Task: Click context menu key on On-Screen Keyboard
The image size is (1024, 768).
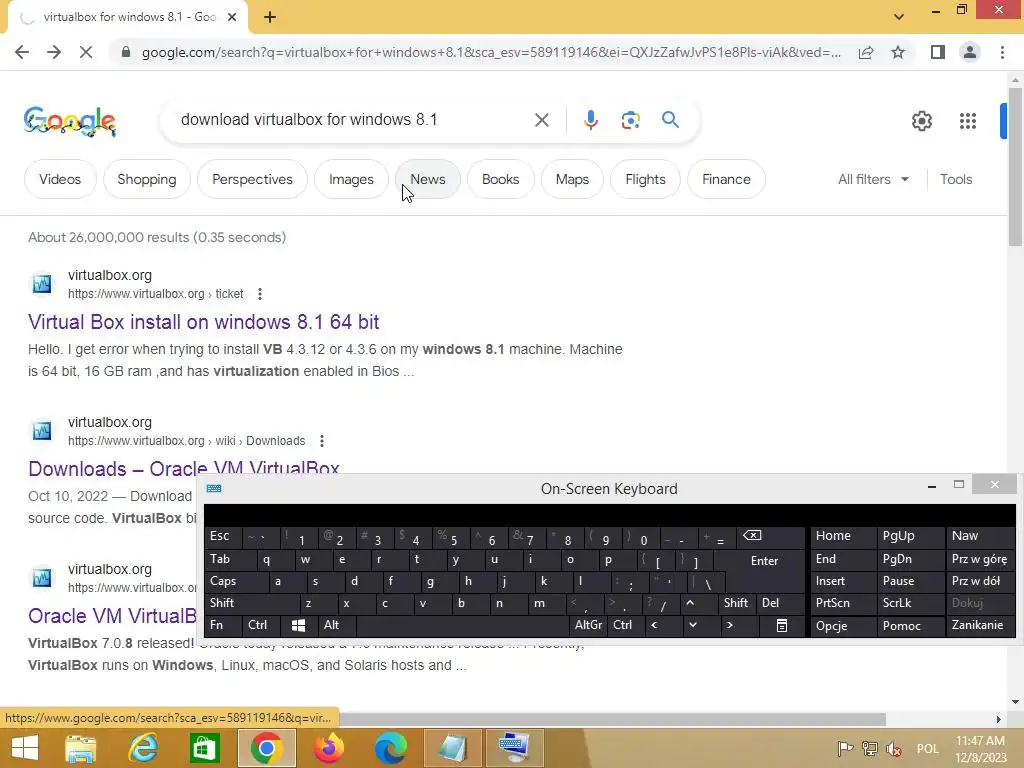Action: (x=782, y=626)
